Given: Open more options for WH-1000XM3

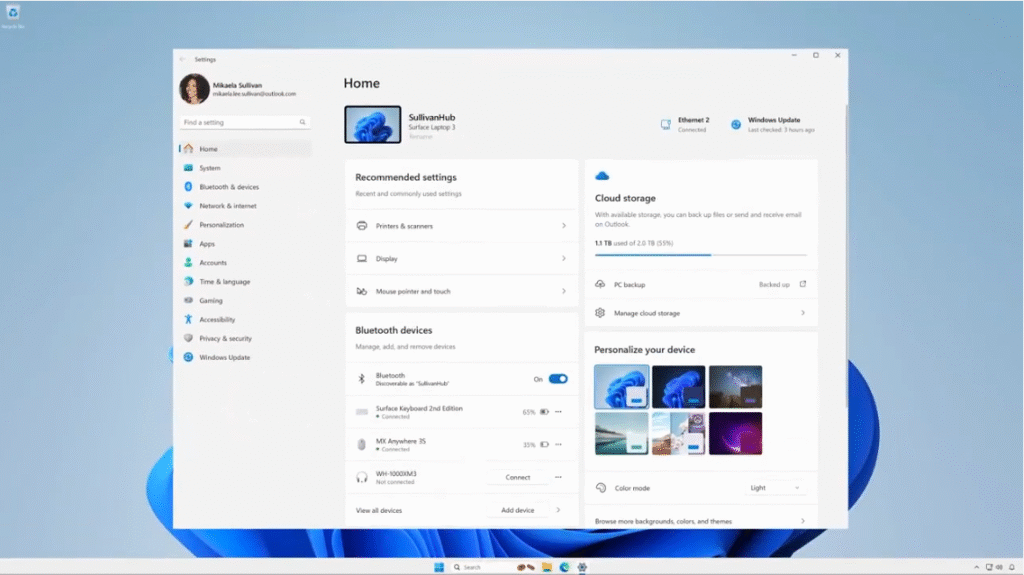Looking at the screenshot, I should click(558, 477).
